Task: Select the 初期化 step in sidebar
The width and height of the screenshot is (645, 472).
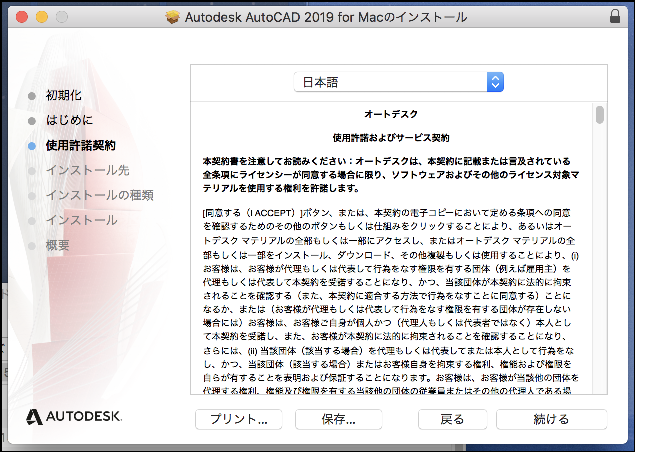Action: click(63, 95)
